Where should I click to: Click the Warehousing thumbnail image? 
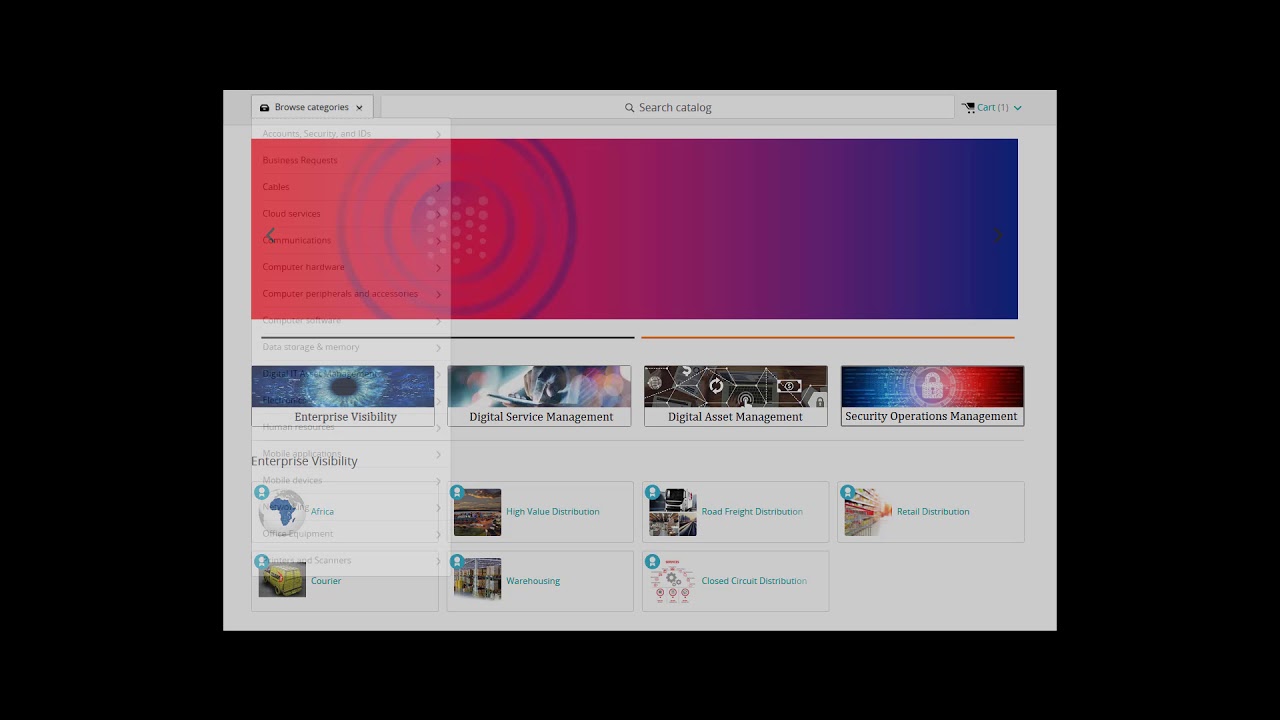point(477,580)
